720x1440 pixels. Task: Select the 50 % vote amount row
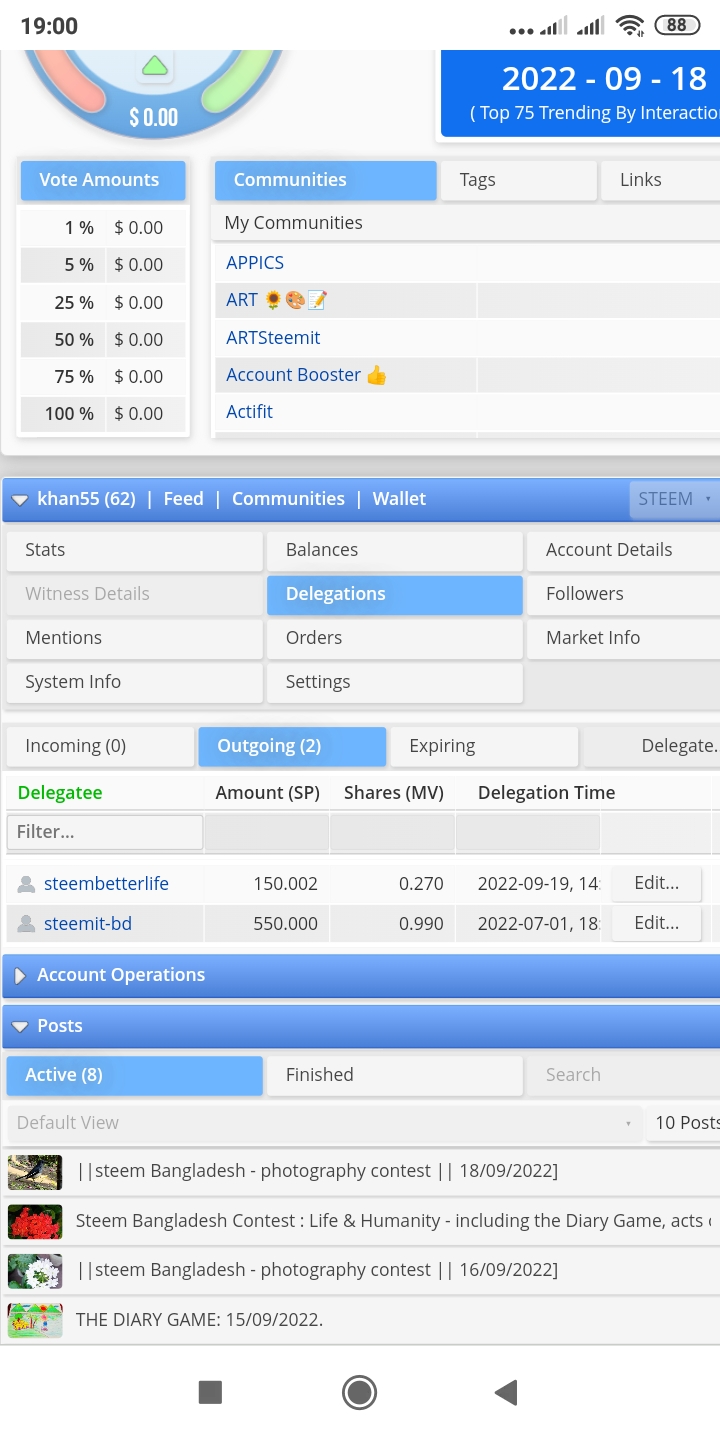[104, 340]
